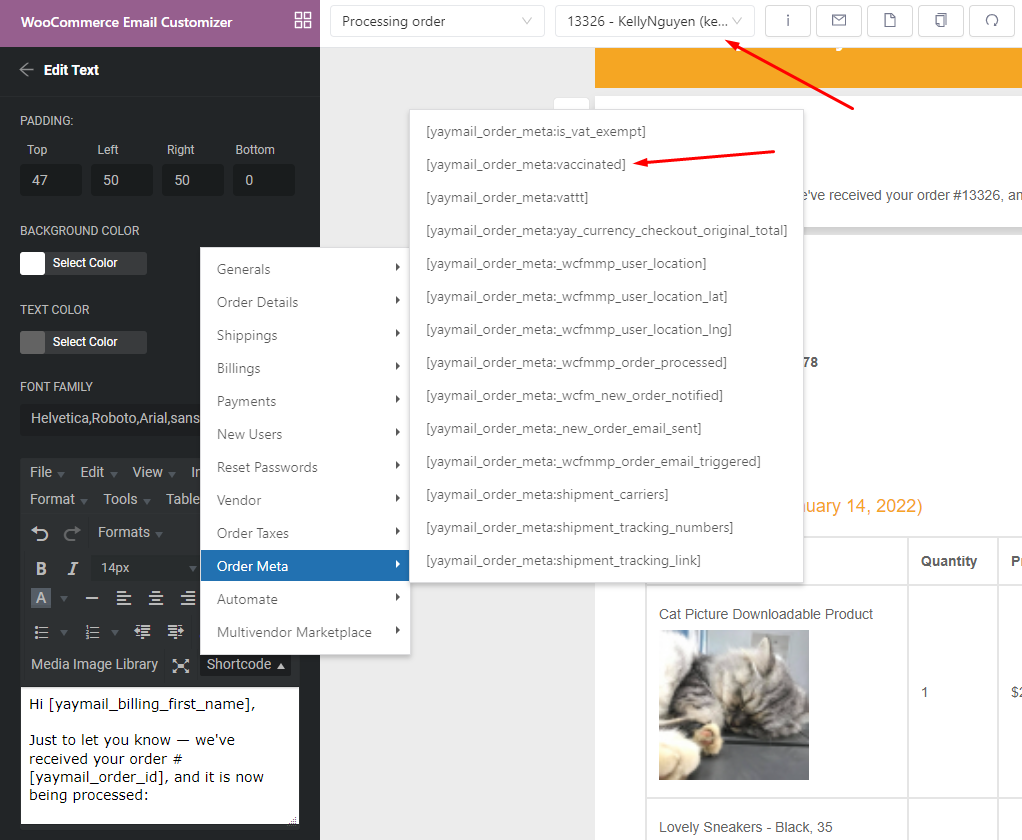Viewport: 1022px width, 840px height.
Task: Open the grid menu icon in header
Action: click(x=302, y=21)
